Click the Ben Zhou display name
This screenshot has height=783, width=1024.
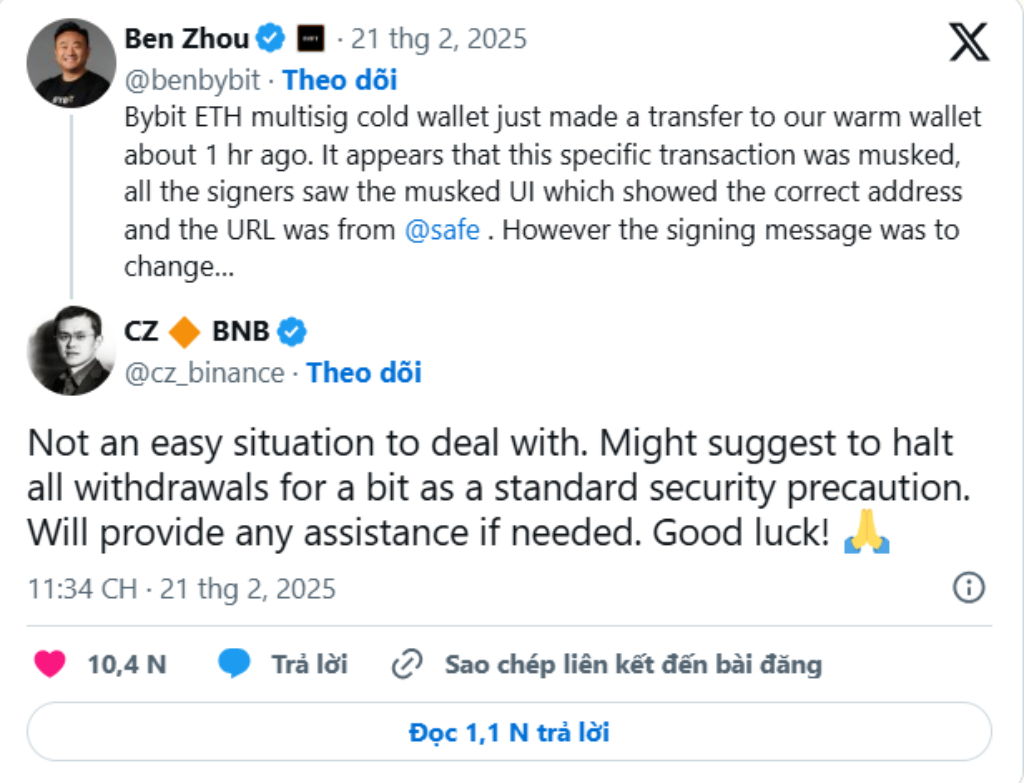pos(185,39)
